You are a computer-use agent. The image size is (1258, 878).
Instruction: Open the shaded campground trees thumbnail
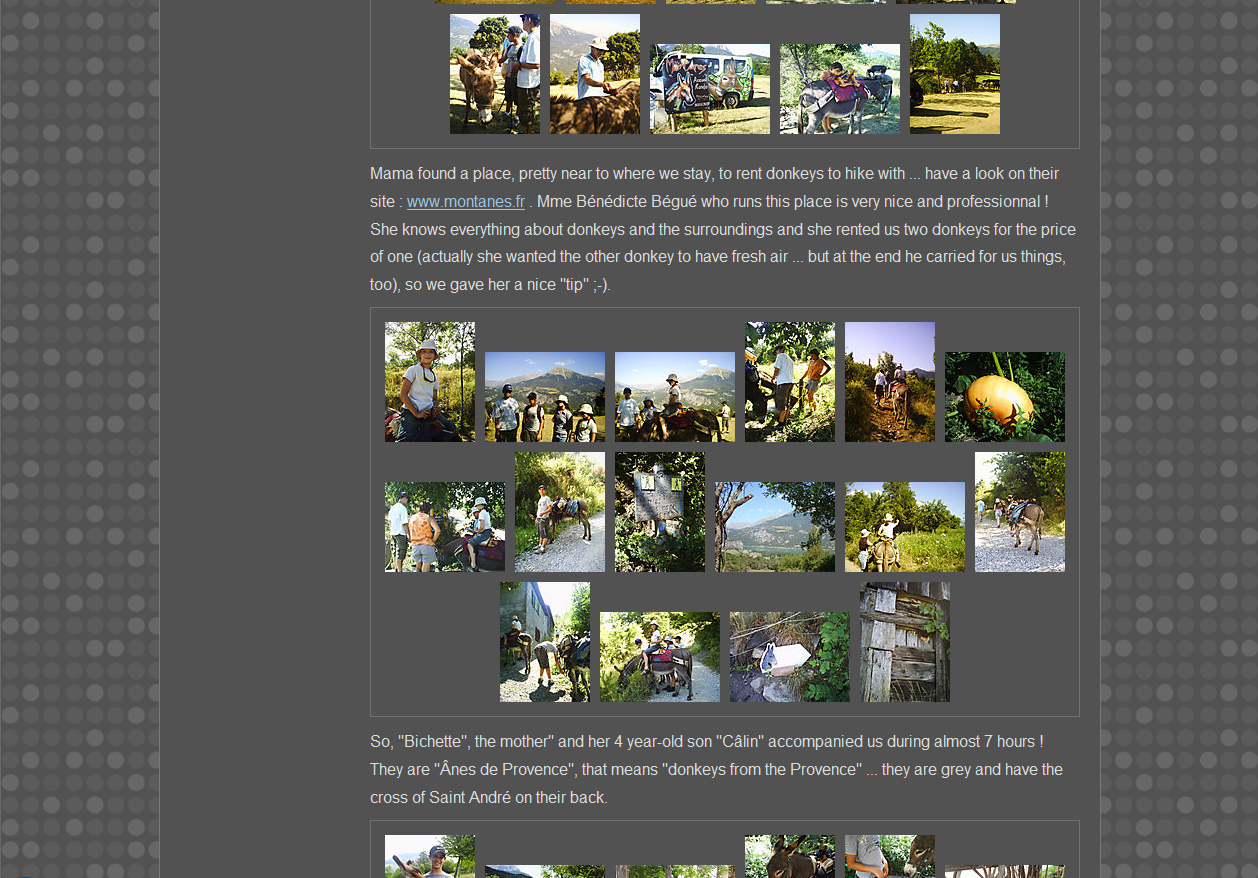tap(954, 74)
